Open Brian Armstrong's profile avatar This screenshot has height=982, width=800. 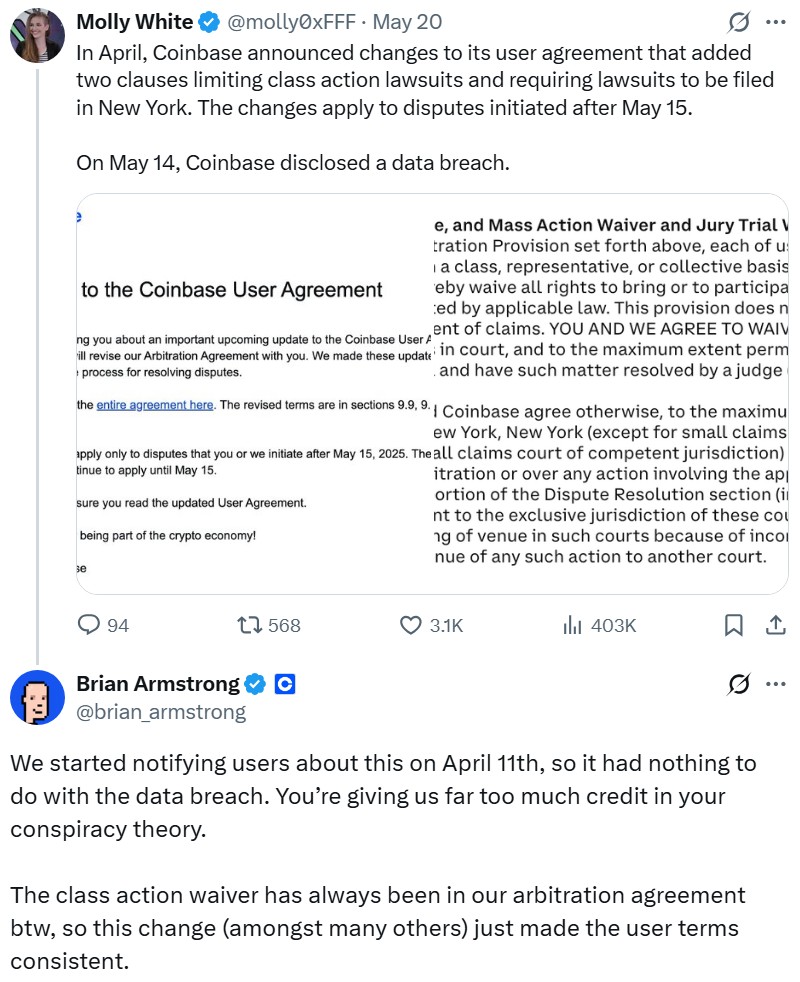coord(37,697)
